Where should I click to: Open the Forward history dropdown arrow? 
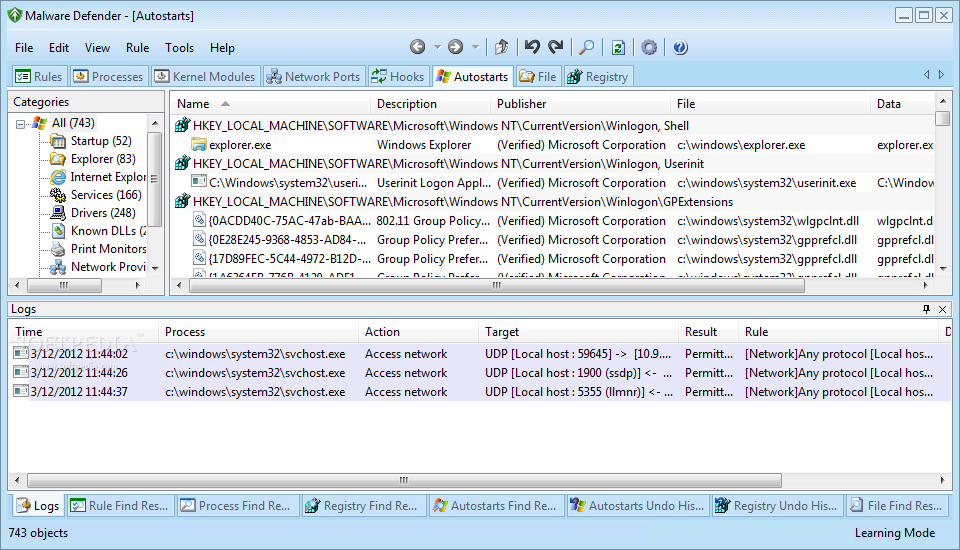[x=475, y=47]
